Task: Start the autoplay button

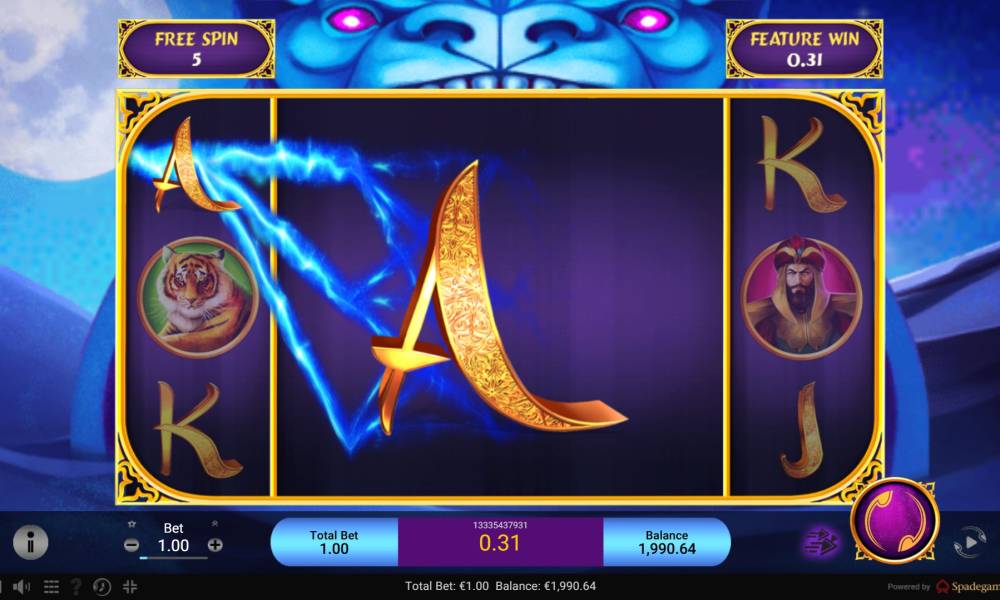Action: pyautogui.click(x=969, y=542)
